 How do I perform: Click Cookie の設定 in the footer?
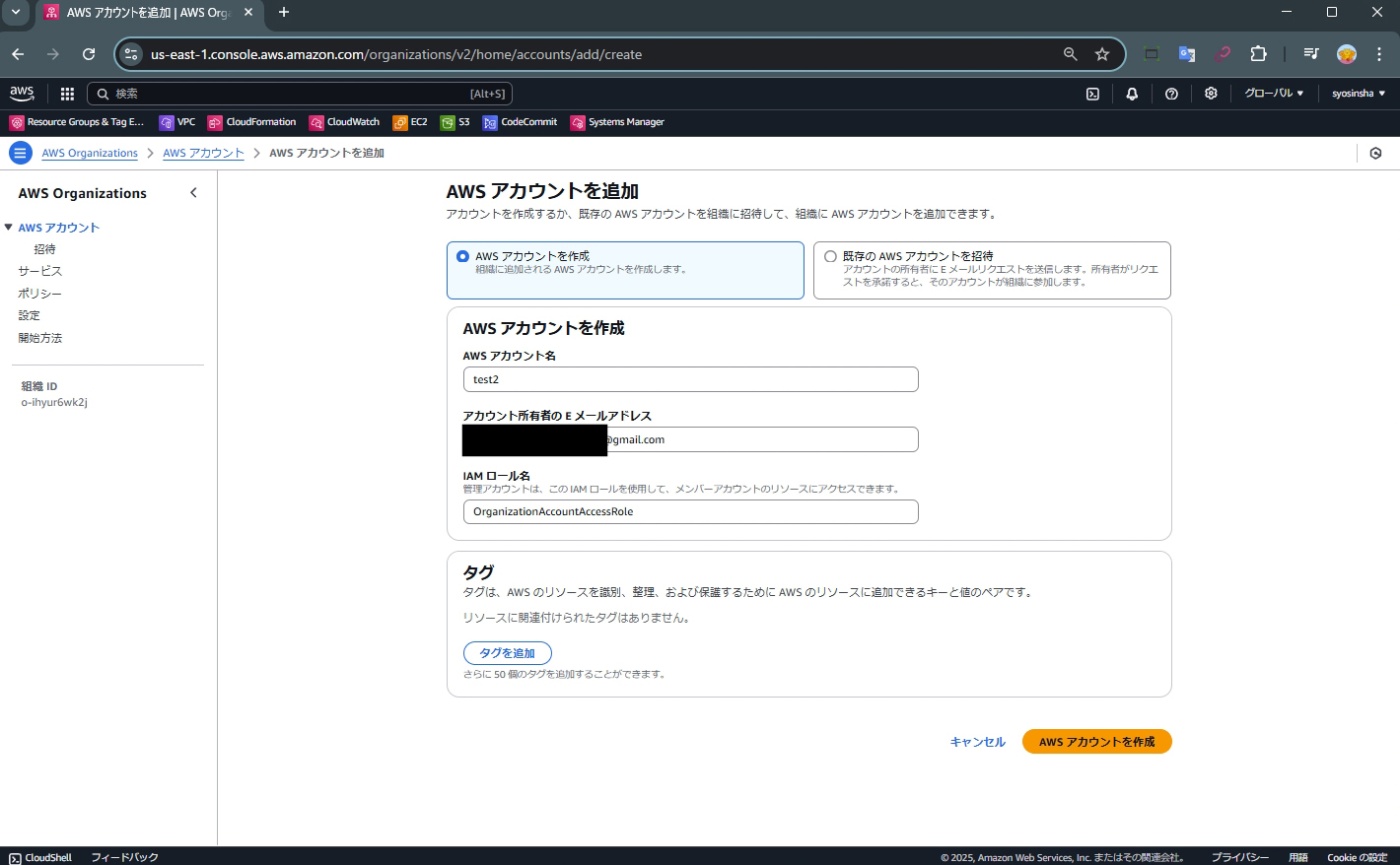click(x=1357, y=857)
